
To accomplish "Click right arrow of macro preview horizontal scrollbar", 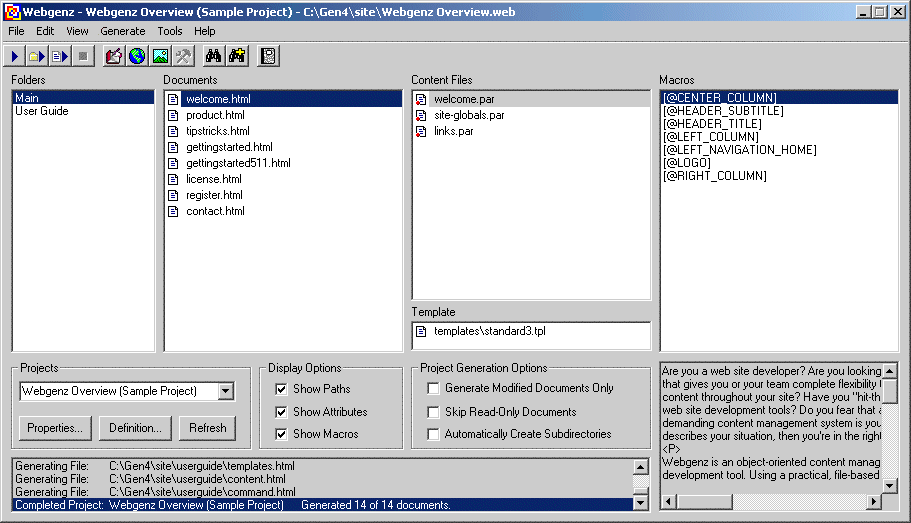I will tap(874, 501).
